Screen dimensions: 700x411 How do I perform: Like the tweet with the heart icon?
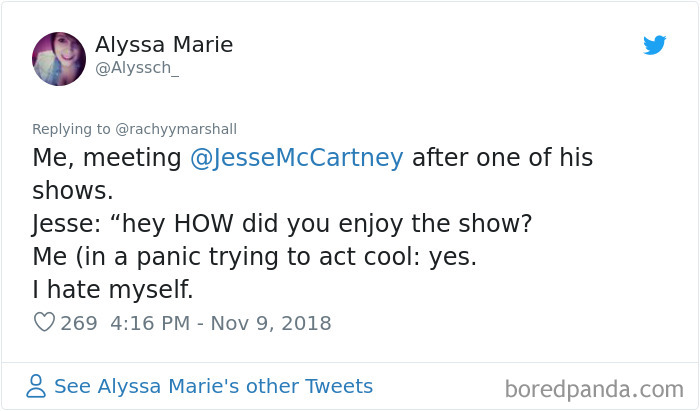45,323
